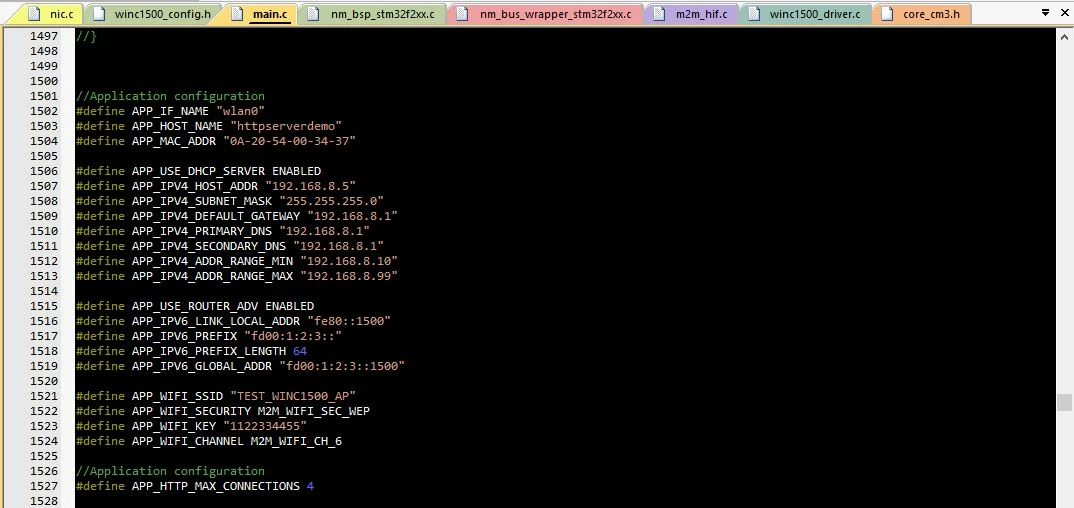The image size is (1074, 508).
Task: Click APP_IPV4_PRIMARY_DNS definition
Action: [223, 231]
